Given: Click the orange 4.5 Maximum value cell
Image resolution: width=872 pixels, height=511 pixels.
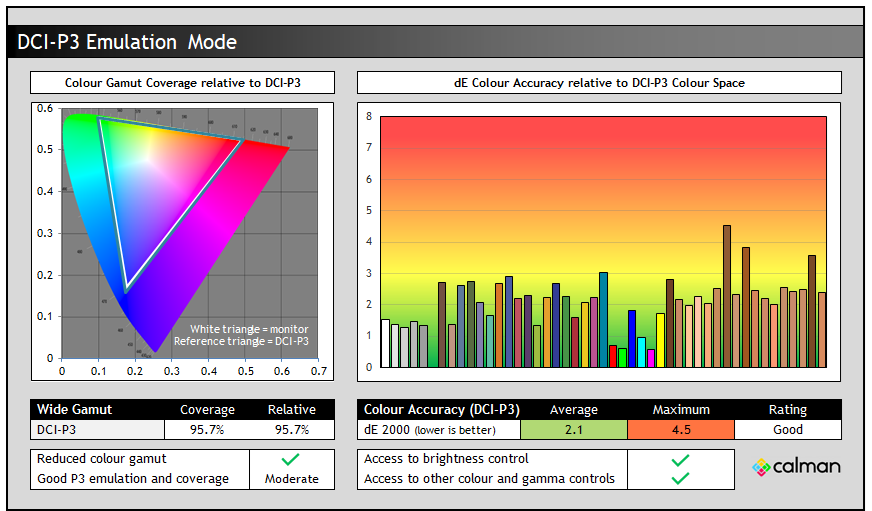Looking at the screenshot, I should (680, 429).
